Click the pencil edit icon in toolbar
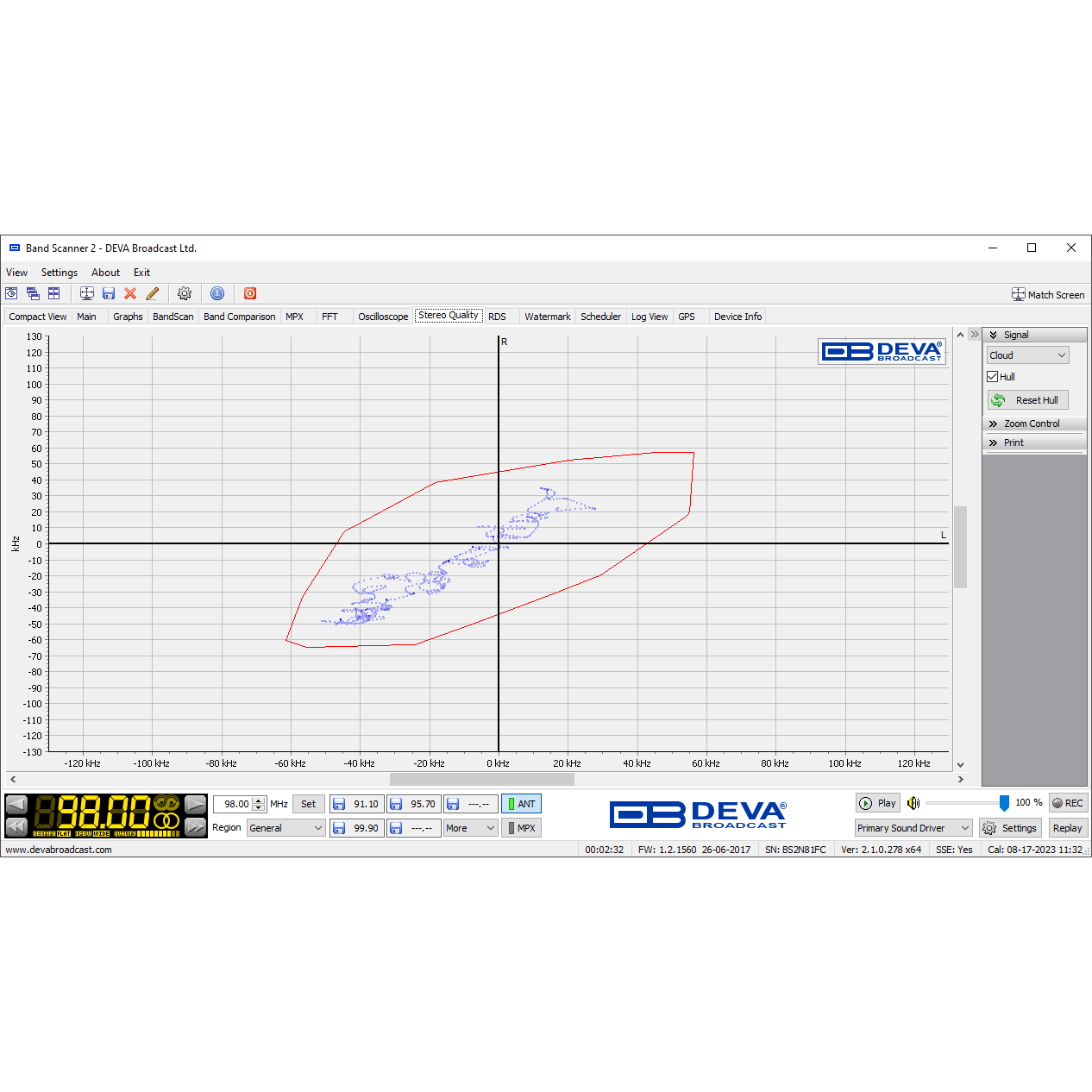This screenshot has height=1092, width=1092. coord(153,294)
